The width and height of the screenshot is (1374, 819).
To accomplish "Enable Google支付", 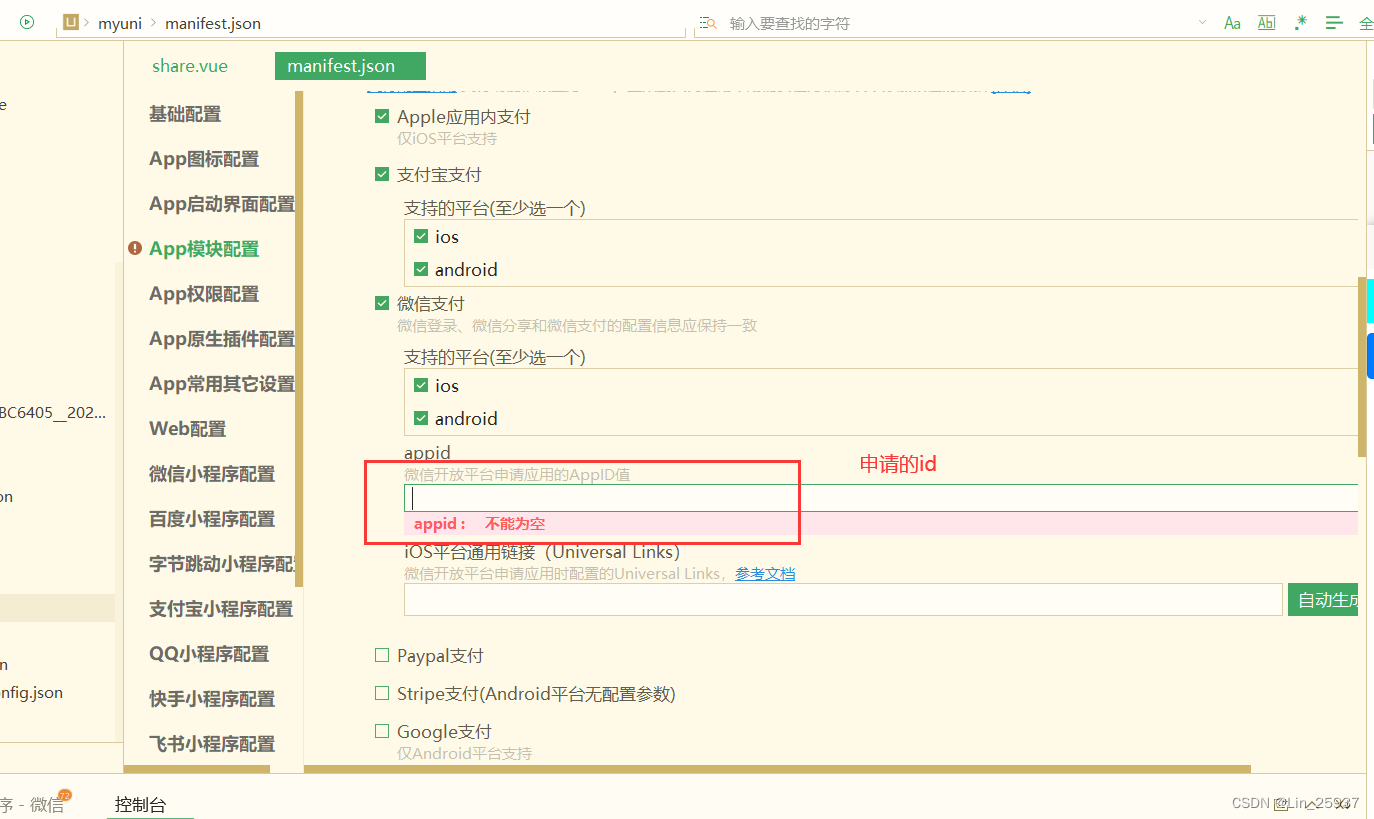I will point(382,731).
